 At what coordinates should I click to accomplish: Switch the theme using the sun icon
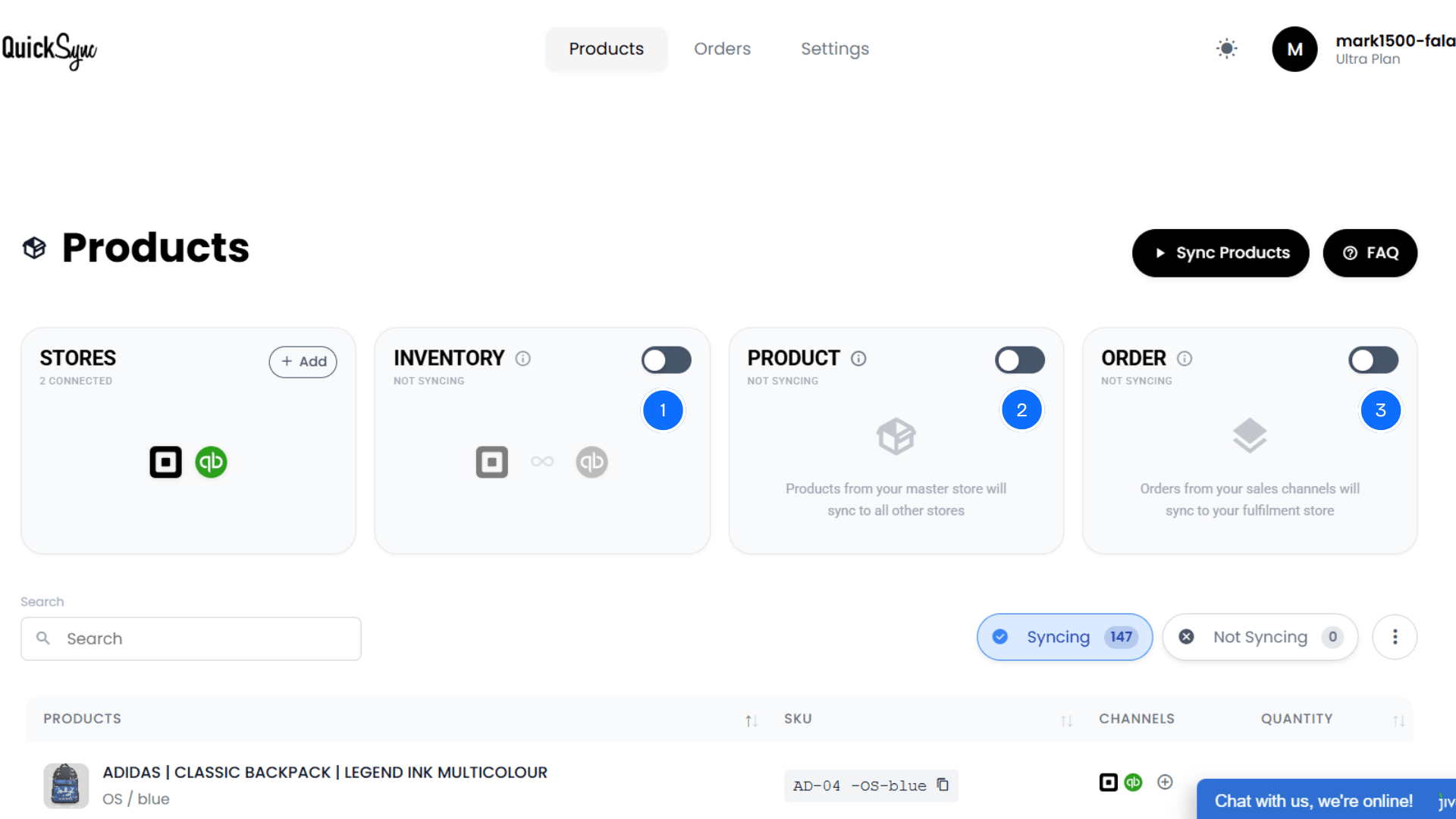point(1226,49)
